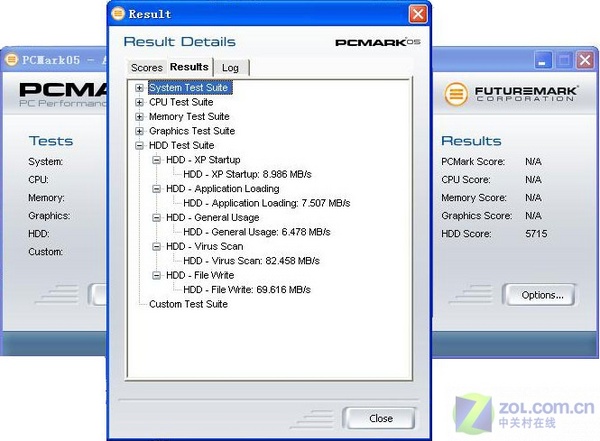Select the HDD Test Suite row

[182, 146]
